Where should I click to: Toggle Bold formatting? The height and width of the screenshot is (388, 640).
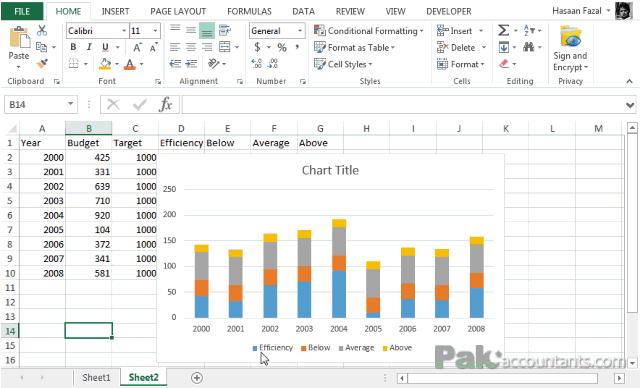click(73, 47)
